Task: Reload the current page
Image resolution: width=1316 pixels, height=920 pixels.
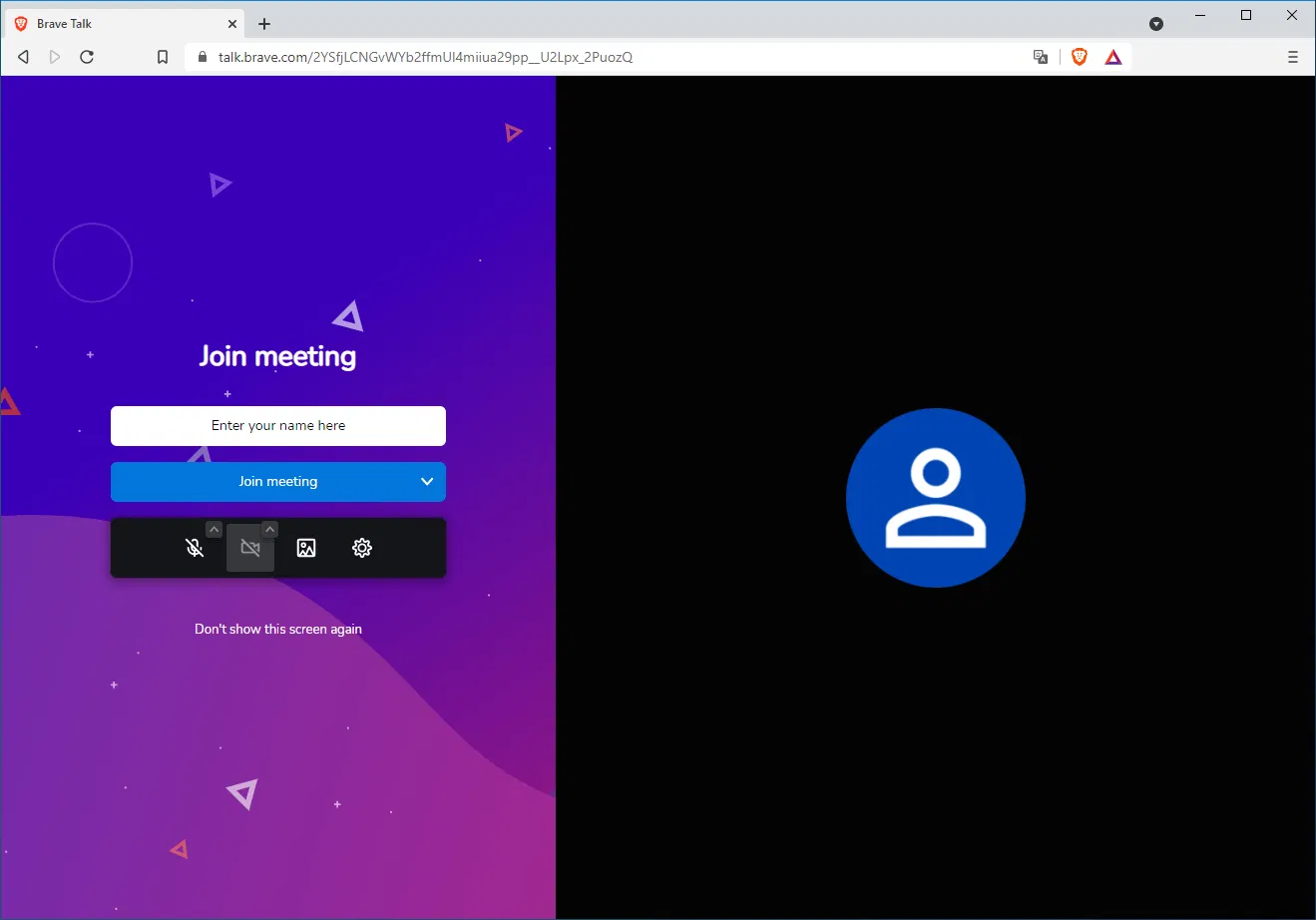Action: [x=87, y=57]
